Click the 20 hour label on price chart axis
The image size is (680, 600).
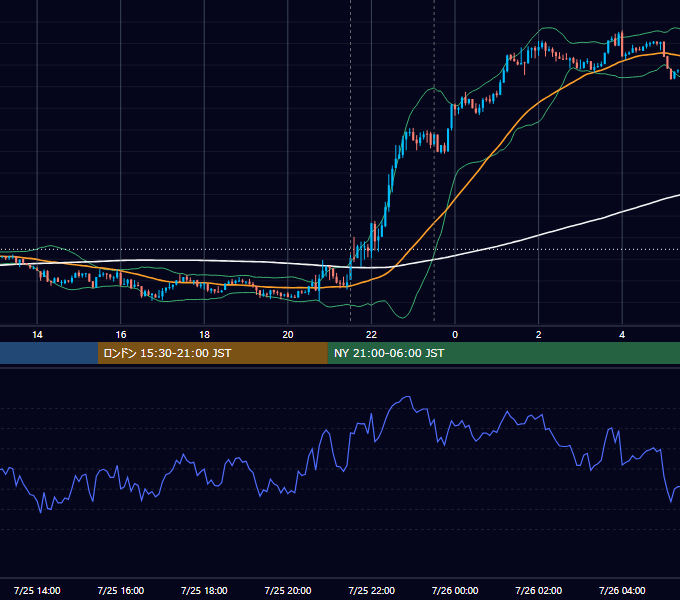click(x=288, y=335)
